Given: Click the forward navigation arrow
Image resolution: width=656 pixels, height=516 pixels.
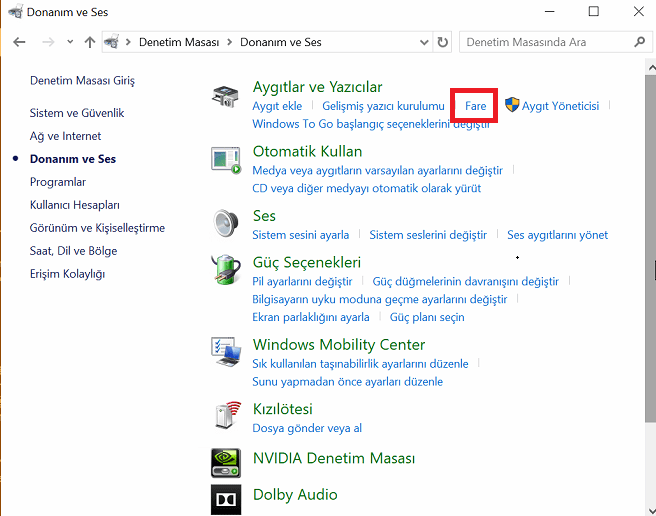Looking at the screenshot, I should [49, 42].
